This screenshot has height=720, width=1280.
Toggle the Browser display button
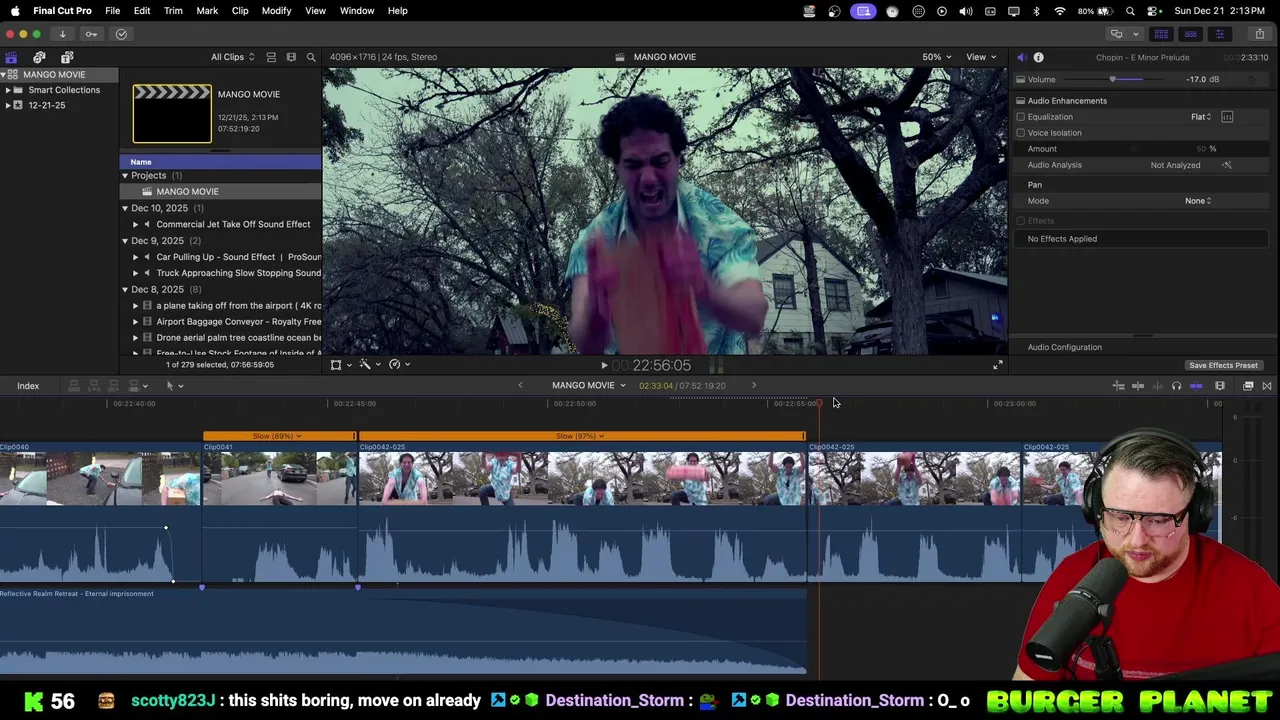click(1161, 34)
